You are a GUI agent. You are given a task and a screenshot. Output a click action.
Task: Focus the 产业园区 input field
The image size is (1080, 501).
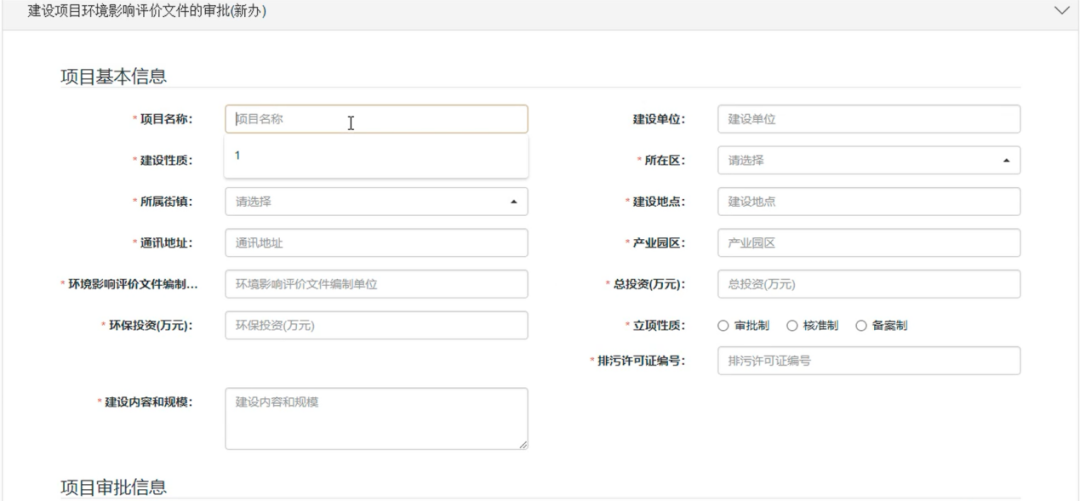(x=868, y=243)
